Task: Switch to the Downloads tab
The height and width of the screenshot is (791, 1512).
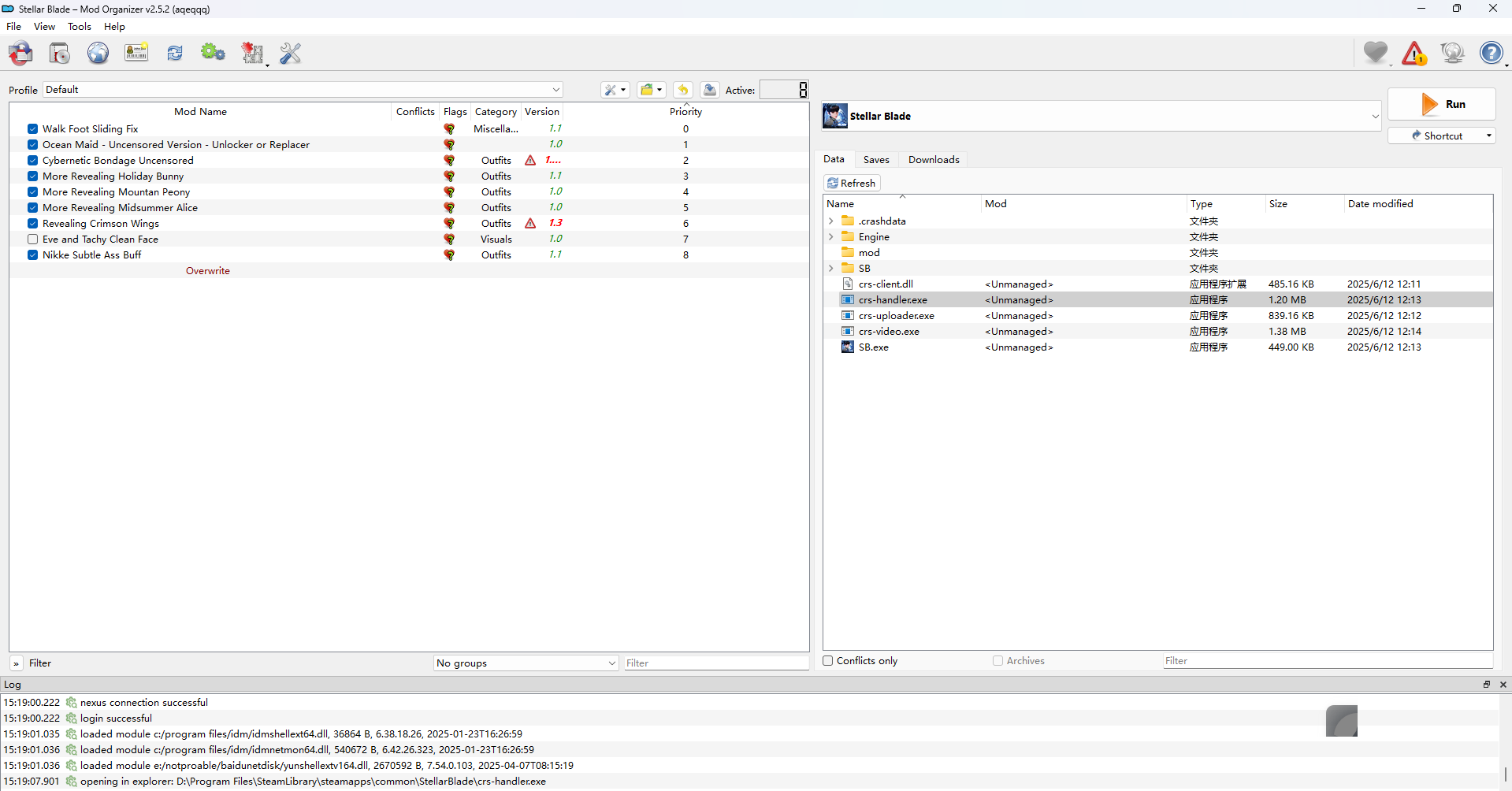Action: (933, 159)
